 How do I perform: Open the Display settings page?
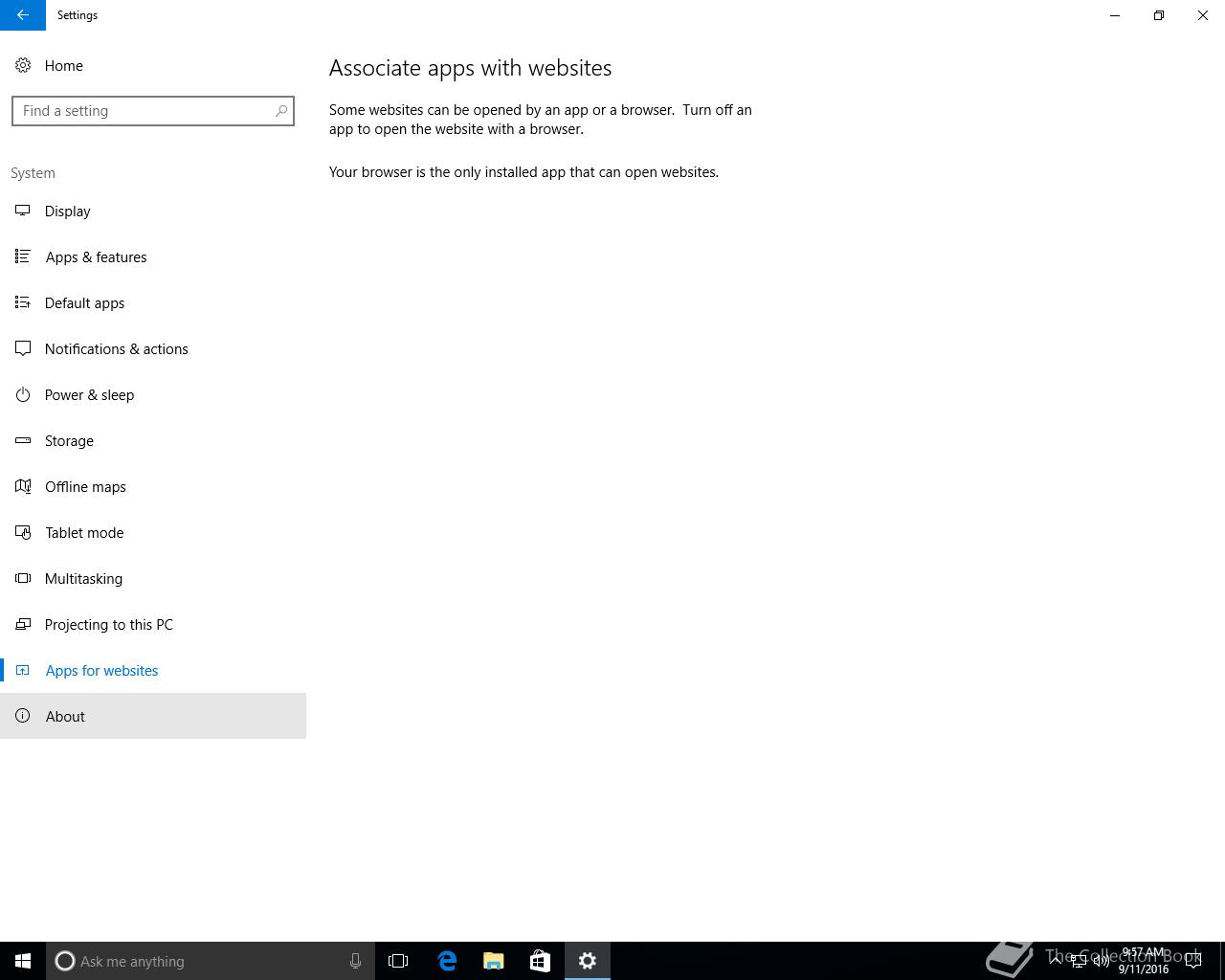(153, 211)
